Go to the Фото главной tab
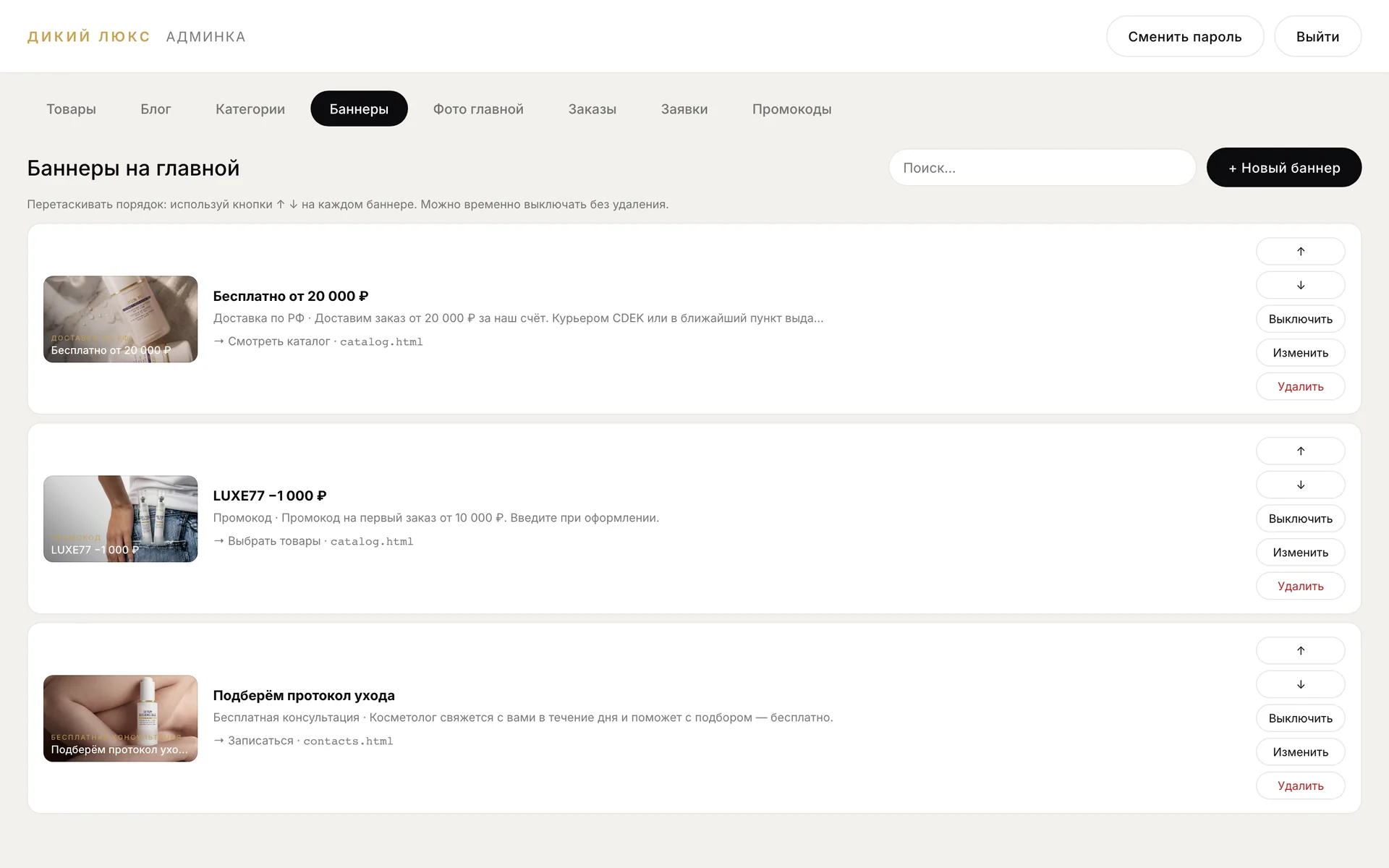The width and height of the screenshot is (1389, 868). click(478, 109)
